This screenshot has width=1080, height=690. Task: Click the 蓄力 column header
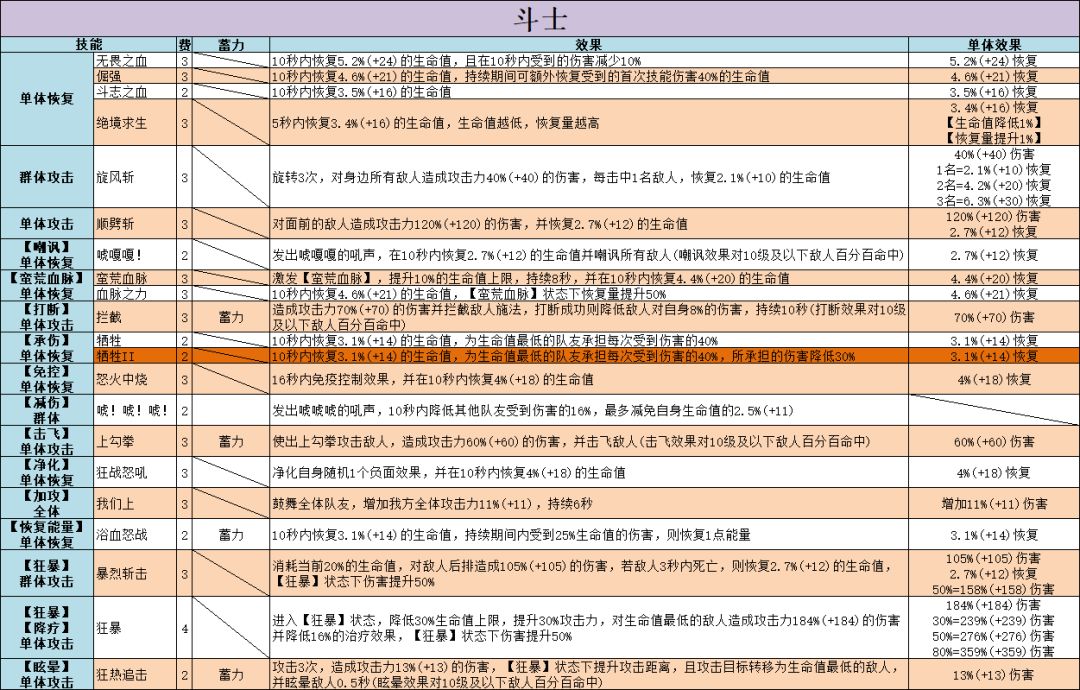[x=231, y=45]
